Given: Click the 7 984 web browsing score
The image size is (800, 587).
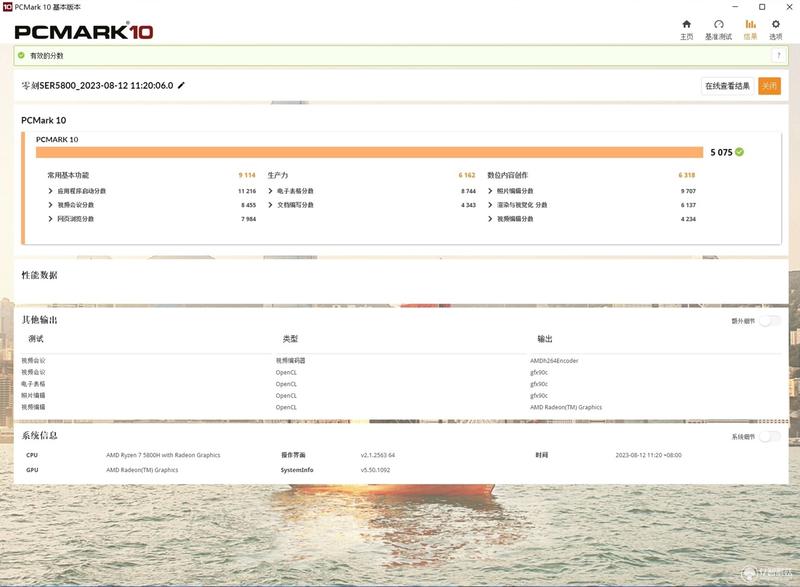Looking at the screenshot, I should pyautogui.click(x=248, y=219).
